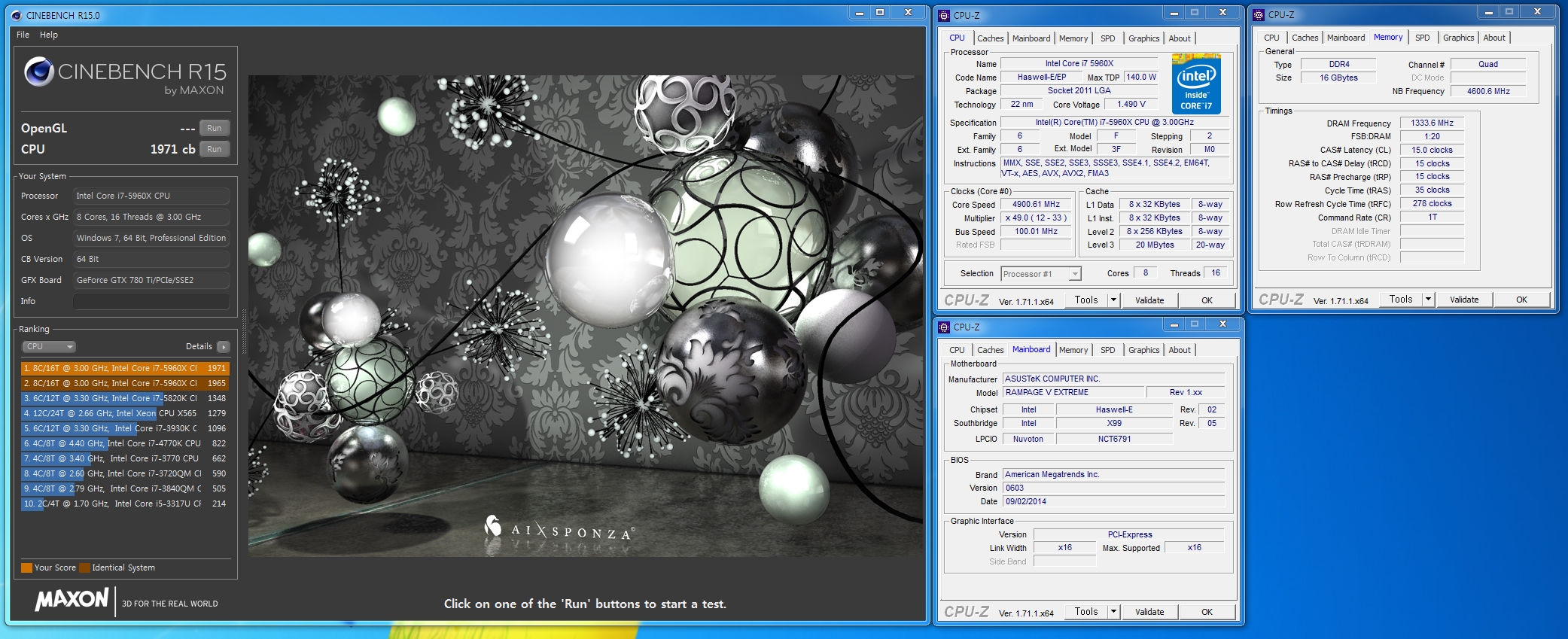Viewport: 1568px width, 639px height.
Task: Click the BIOS date 09/02/2014
Action: (x=1114, y=501)
